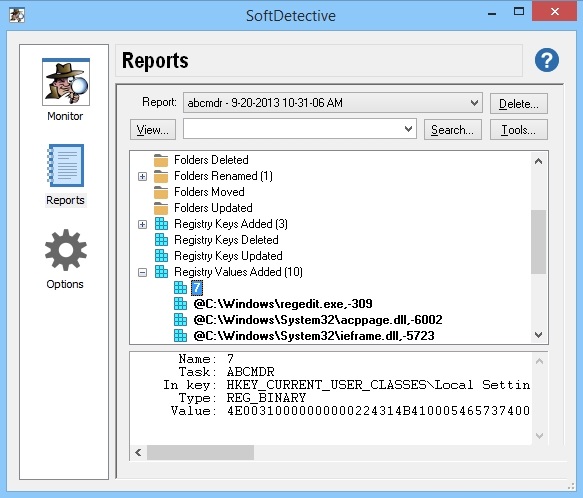The width and height of the screenshot is (583, 498).
Task: Click the Folders Deleted folder icon
Action: (161, 160)
